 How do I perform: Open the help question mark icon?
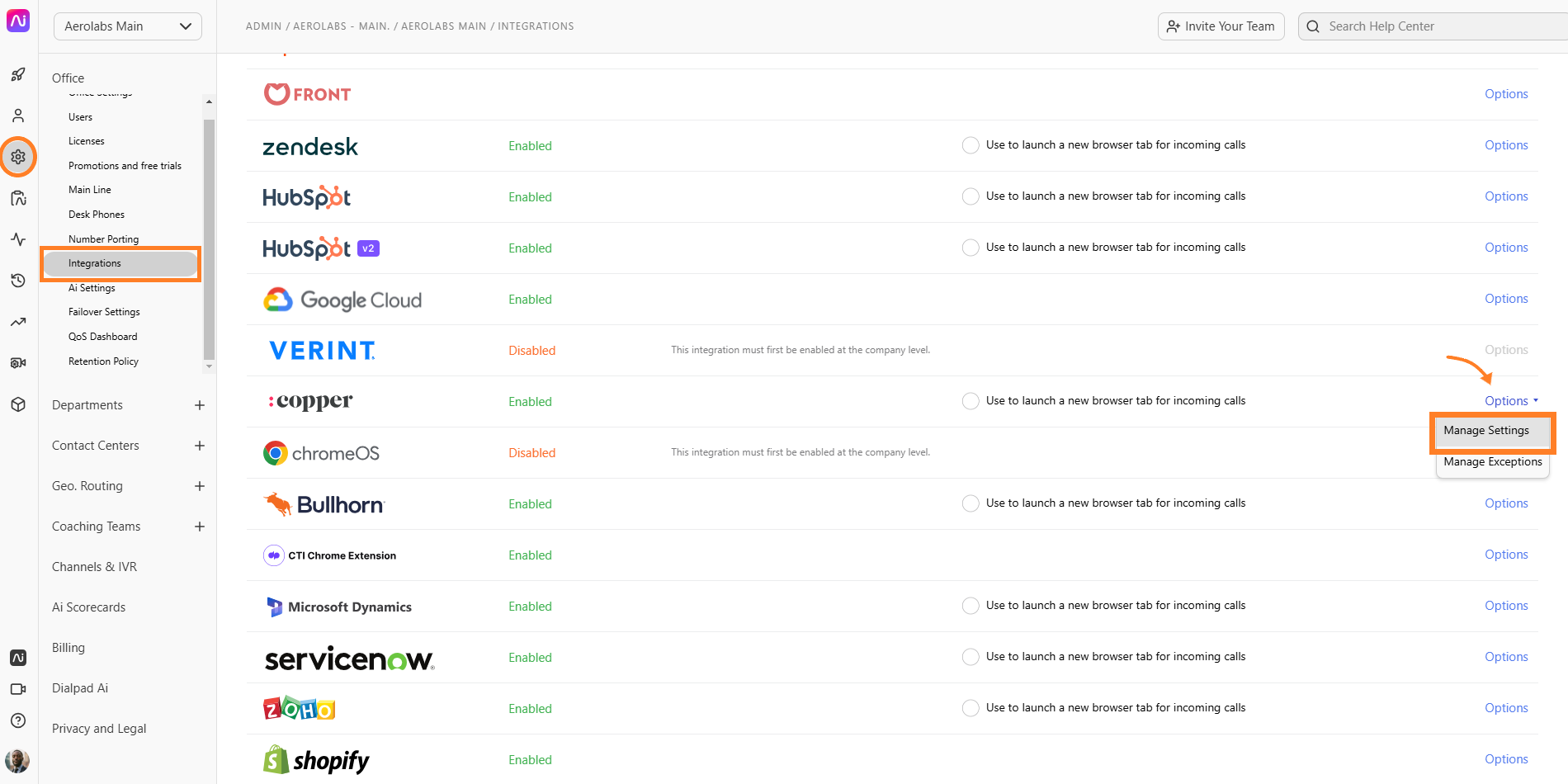tap(18, 720)
